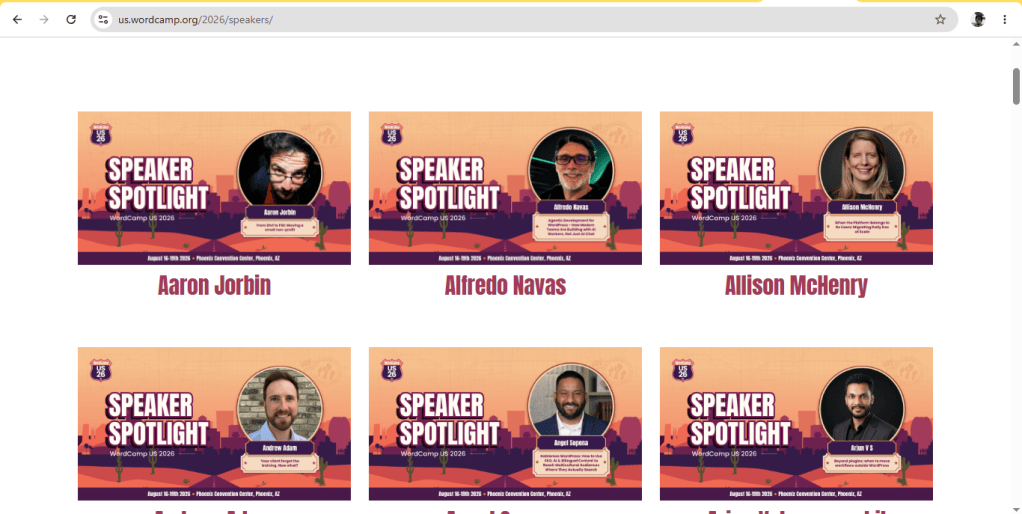The height and width of the screenshot is (514, 1022).
Task: Click WordCamp US 26 badge on Alfredo Navas card
Action: 391,134
